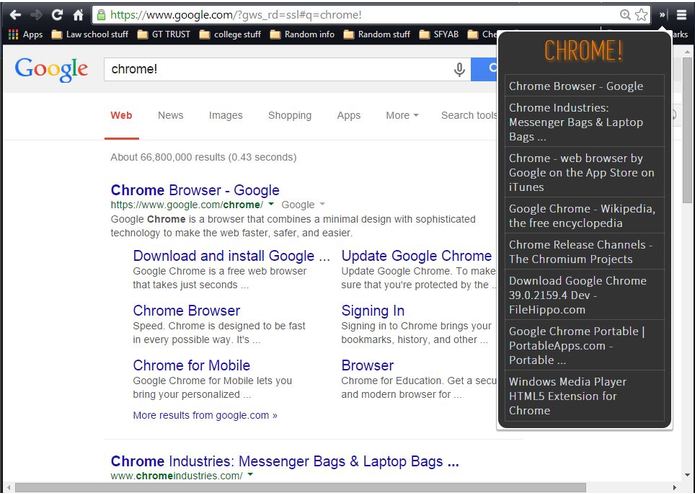Image resolution: width=695 pixels, height=494 pixels.
Task: Open the extensions overflow chevron
Action: tap(662, 15)
